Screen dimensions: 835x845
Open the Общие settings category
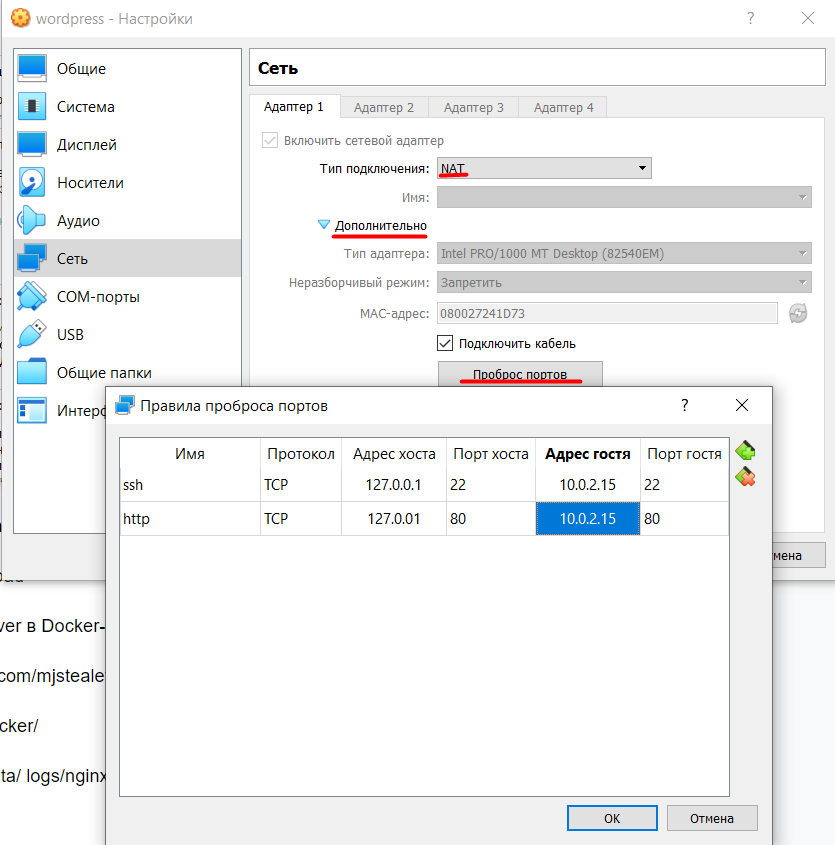click(127, 68)
